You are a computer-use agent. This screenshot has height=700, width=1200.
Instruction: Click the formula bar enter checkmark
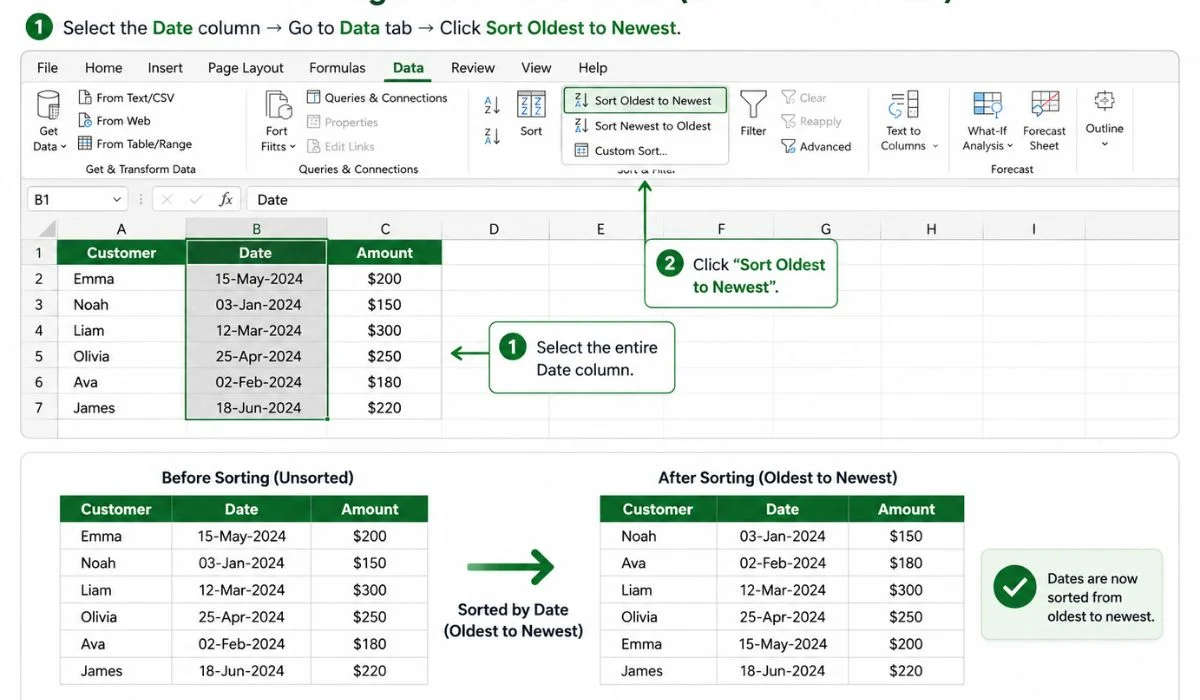click(196, 200)
